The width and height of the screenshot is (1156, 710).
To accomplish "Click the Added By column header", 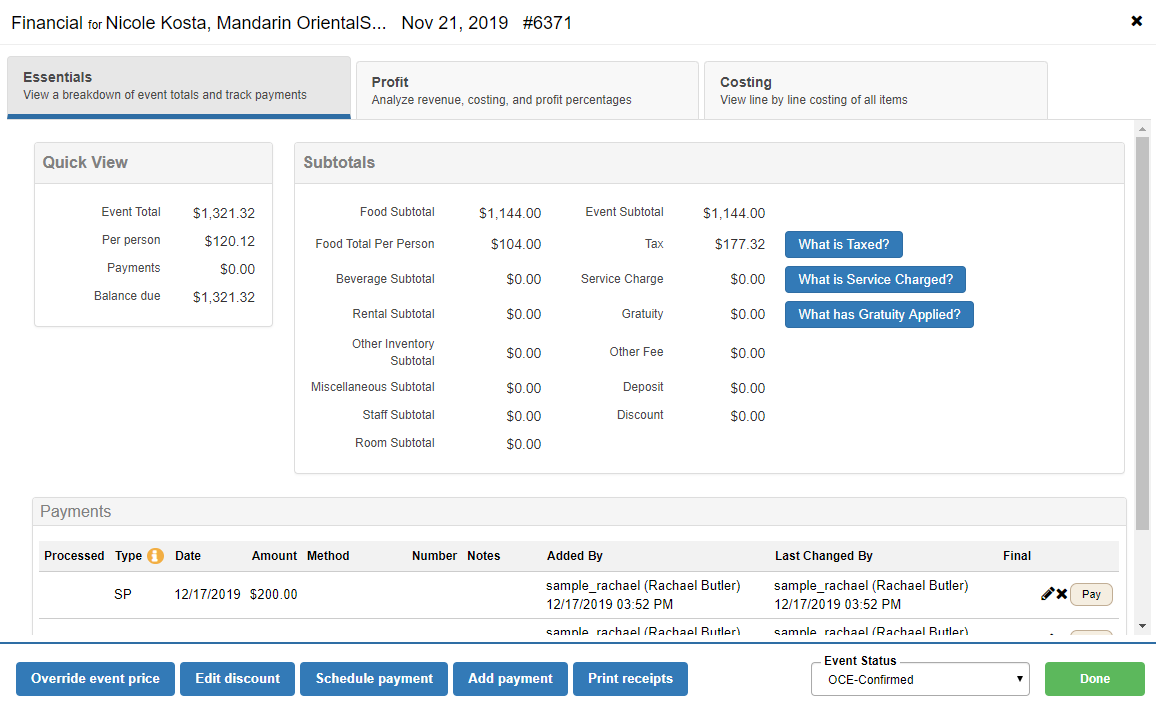I will (x=574, y=556).
